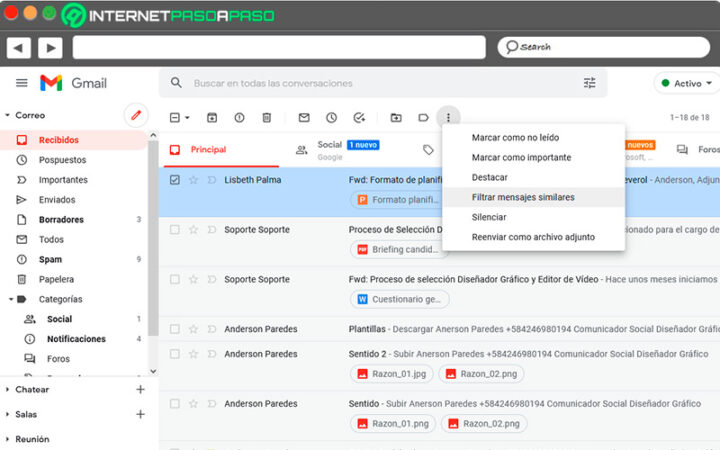Click the Move to folder icon
The image size is (720, 450).
tap(396, 118)
